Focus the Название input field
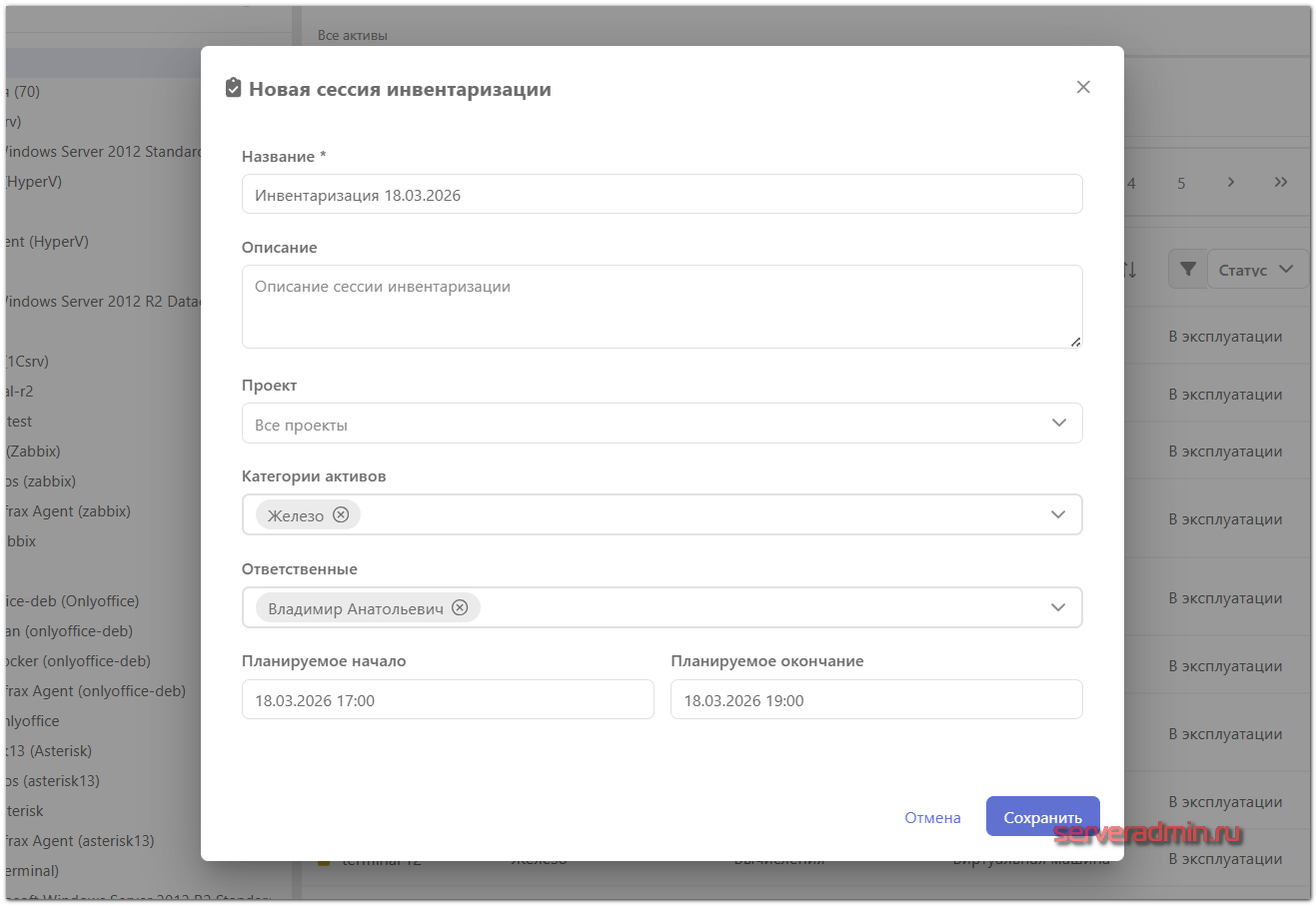 661,195
